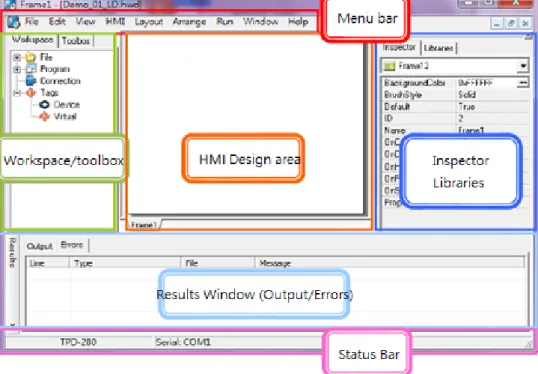
Task: Click the ID value 2
Action: click(461, 118)
